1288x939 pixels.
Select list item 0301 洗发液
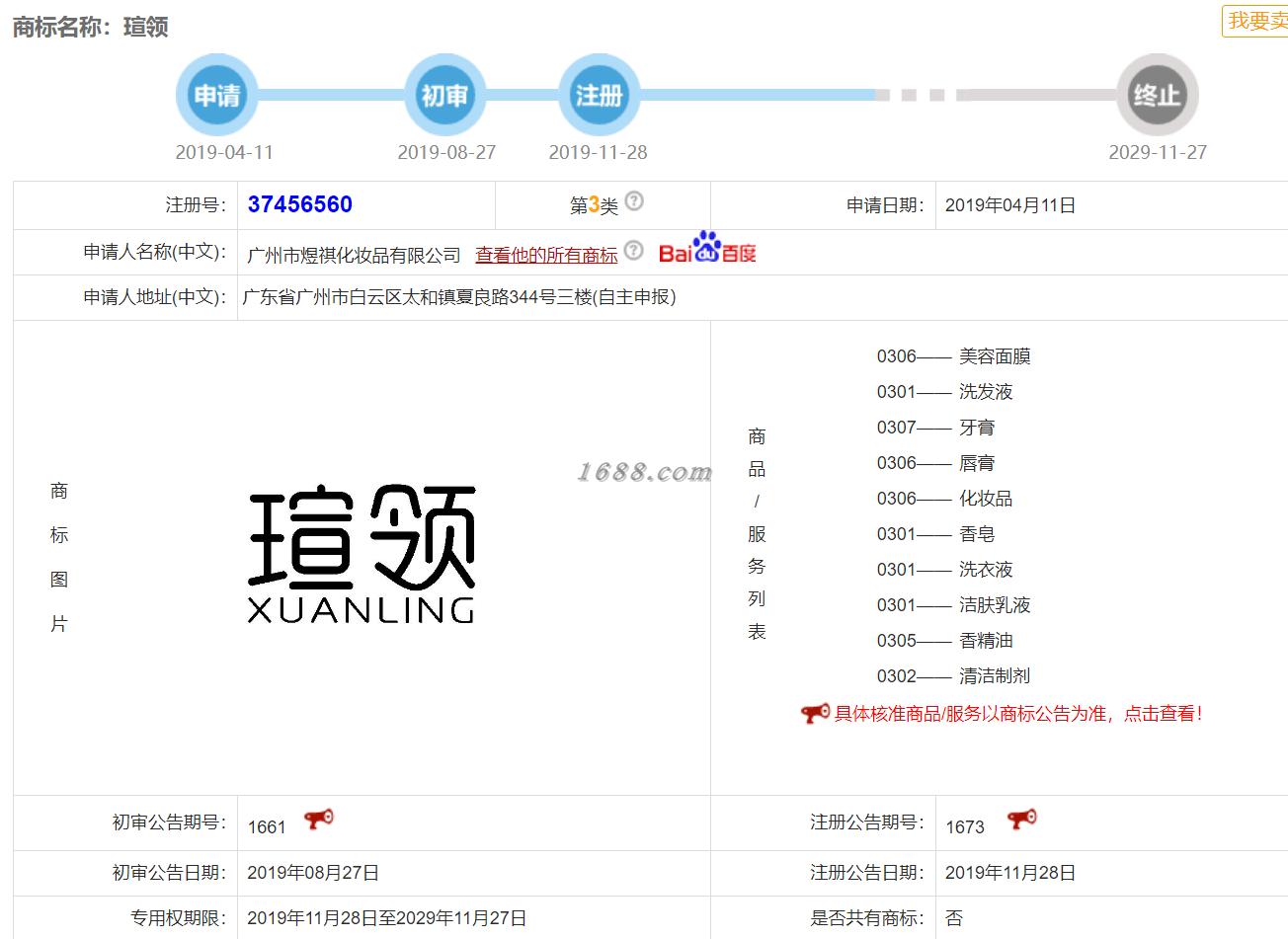click(x=944, y=392)
